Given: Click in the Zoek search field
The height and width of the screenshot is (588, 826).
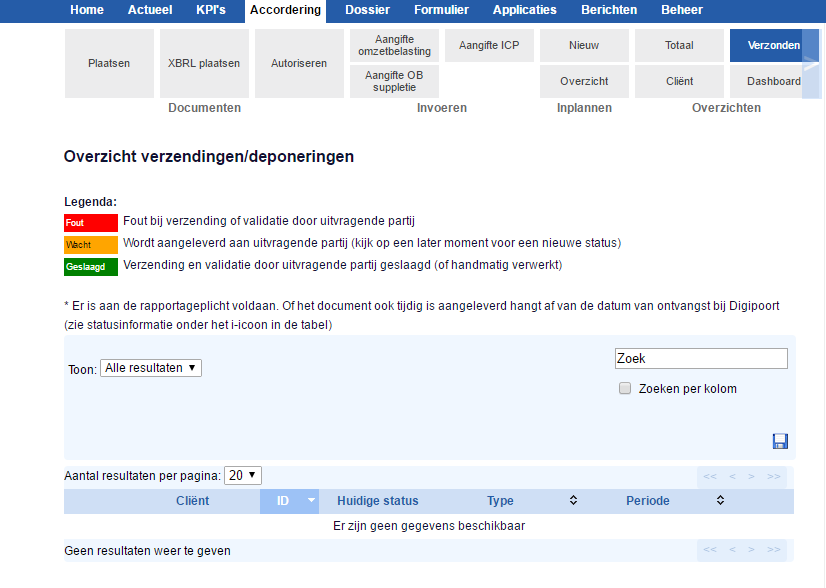Looking at the screenshot, I should tap(701, 358).
